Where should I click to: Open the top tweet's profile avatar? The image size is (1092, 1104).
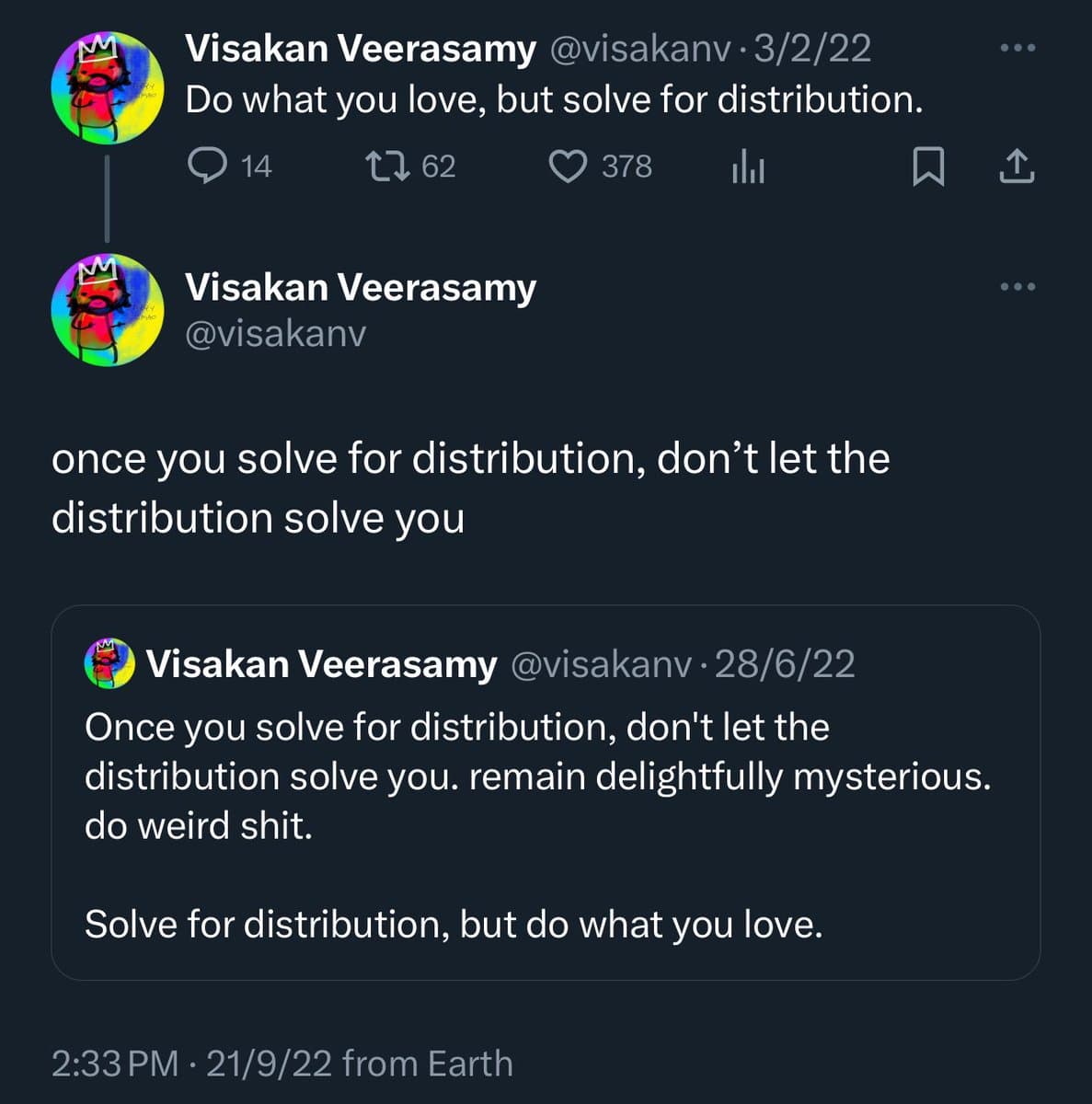[x=108, y=88]
